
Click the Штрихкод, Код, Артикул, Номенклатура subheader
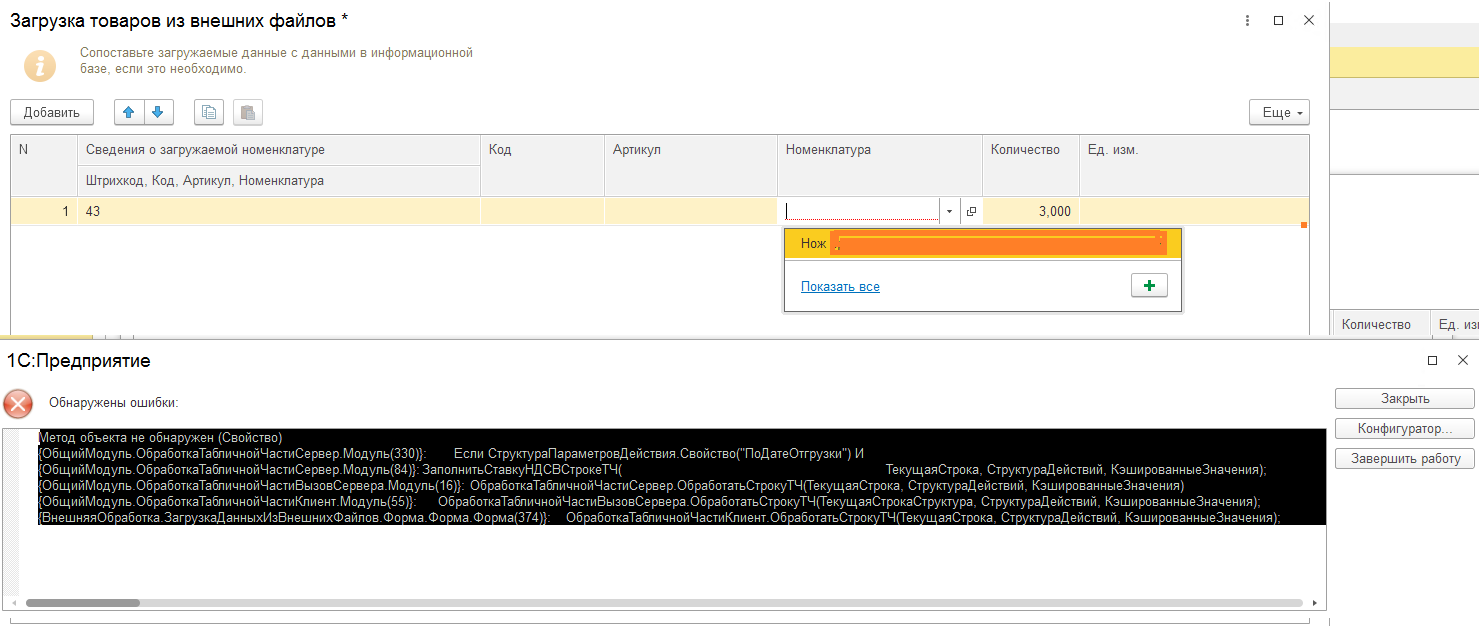pyautogui.click(x=279, y=181)
